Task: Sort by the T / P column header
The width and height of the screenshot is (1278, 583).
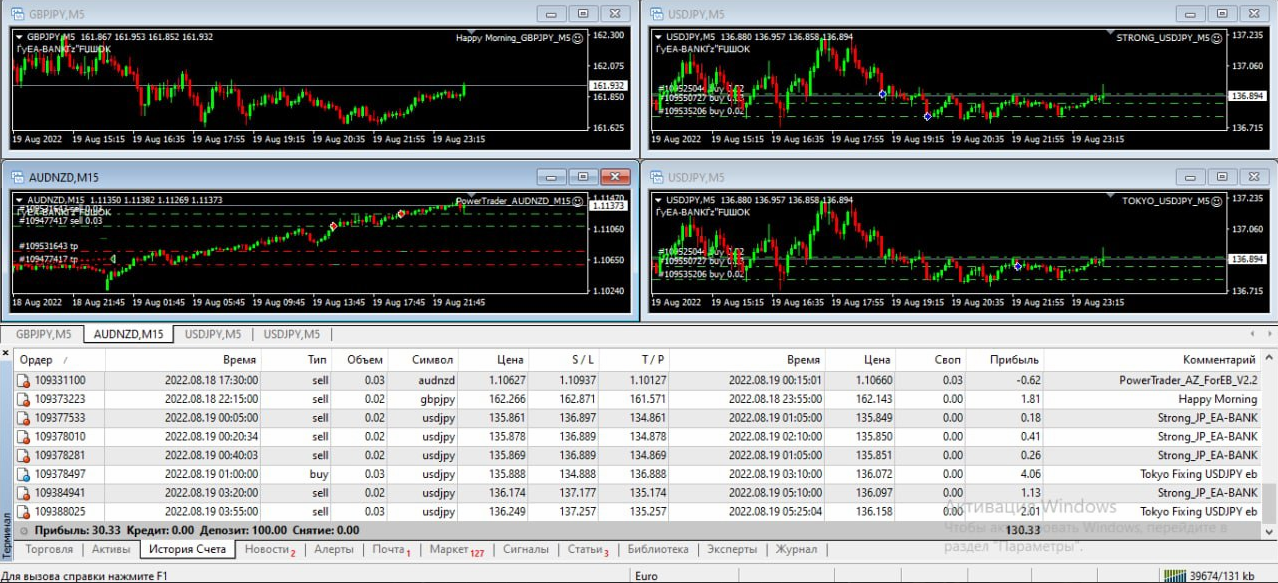Action: pyautogui.click(x=636, y=360)
